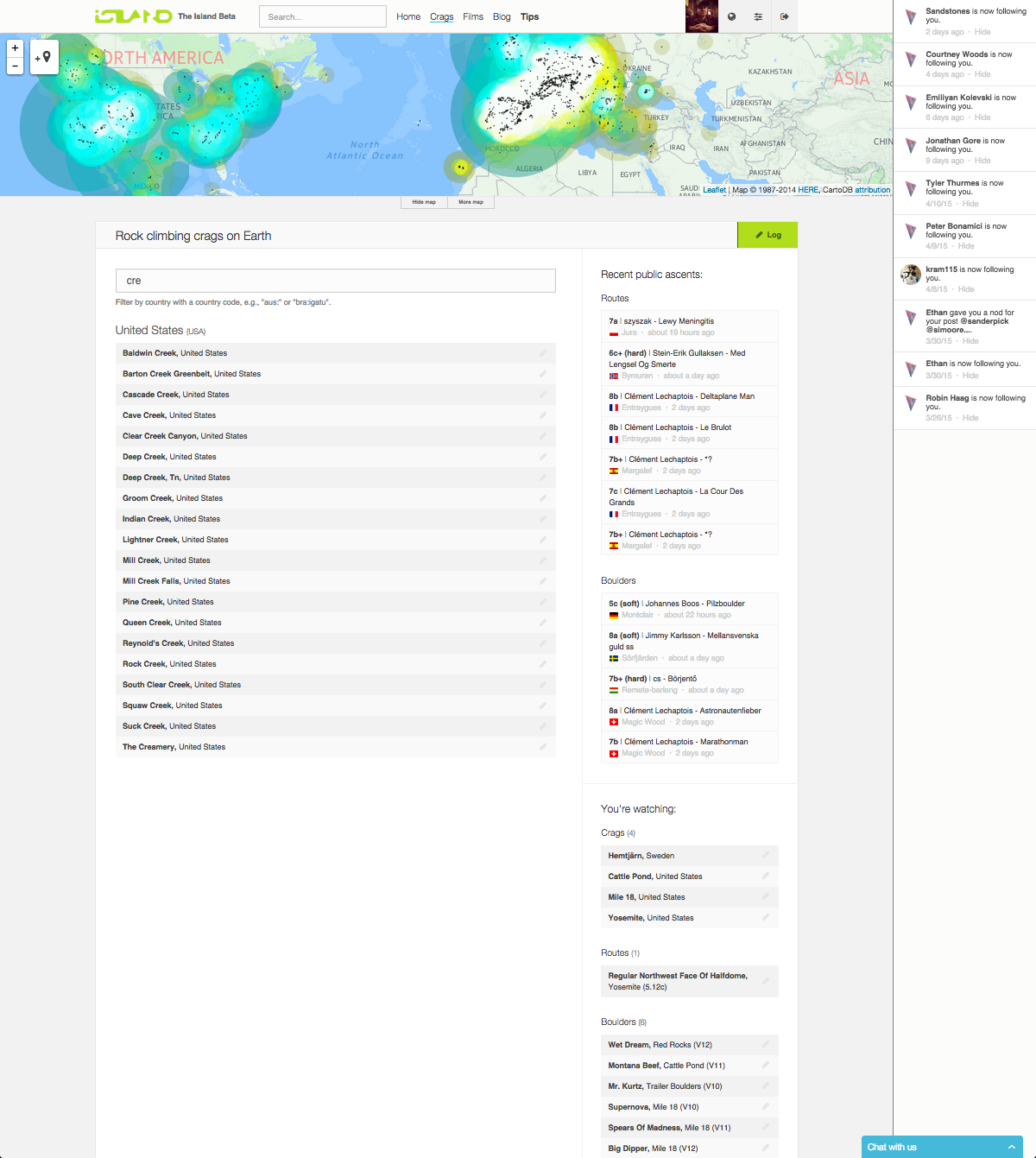Viewport: 1036px width, 1158px height.
Task: Open the globe icon in the top toolbar
Action: (x=730, y=16)
